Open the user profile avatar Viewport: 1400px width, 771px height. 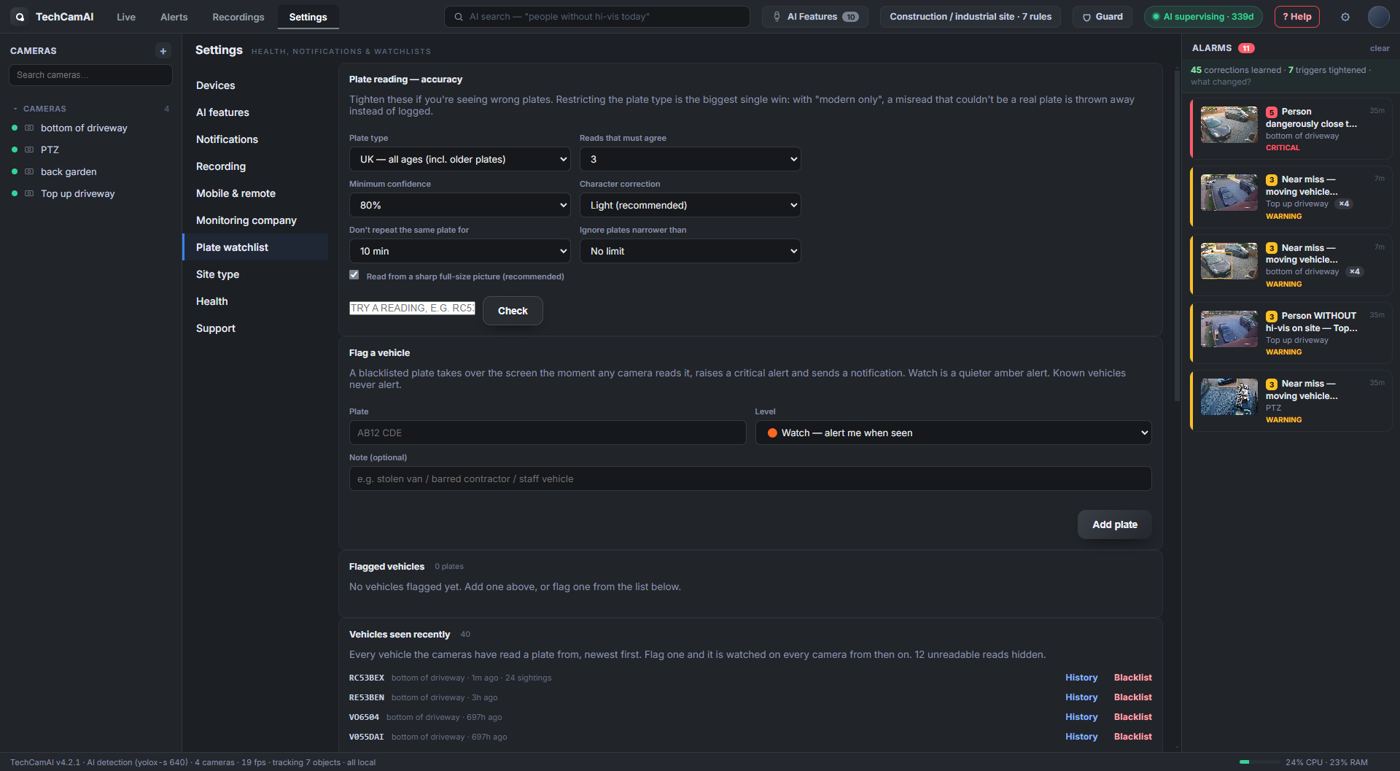click(1379, 17)
